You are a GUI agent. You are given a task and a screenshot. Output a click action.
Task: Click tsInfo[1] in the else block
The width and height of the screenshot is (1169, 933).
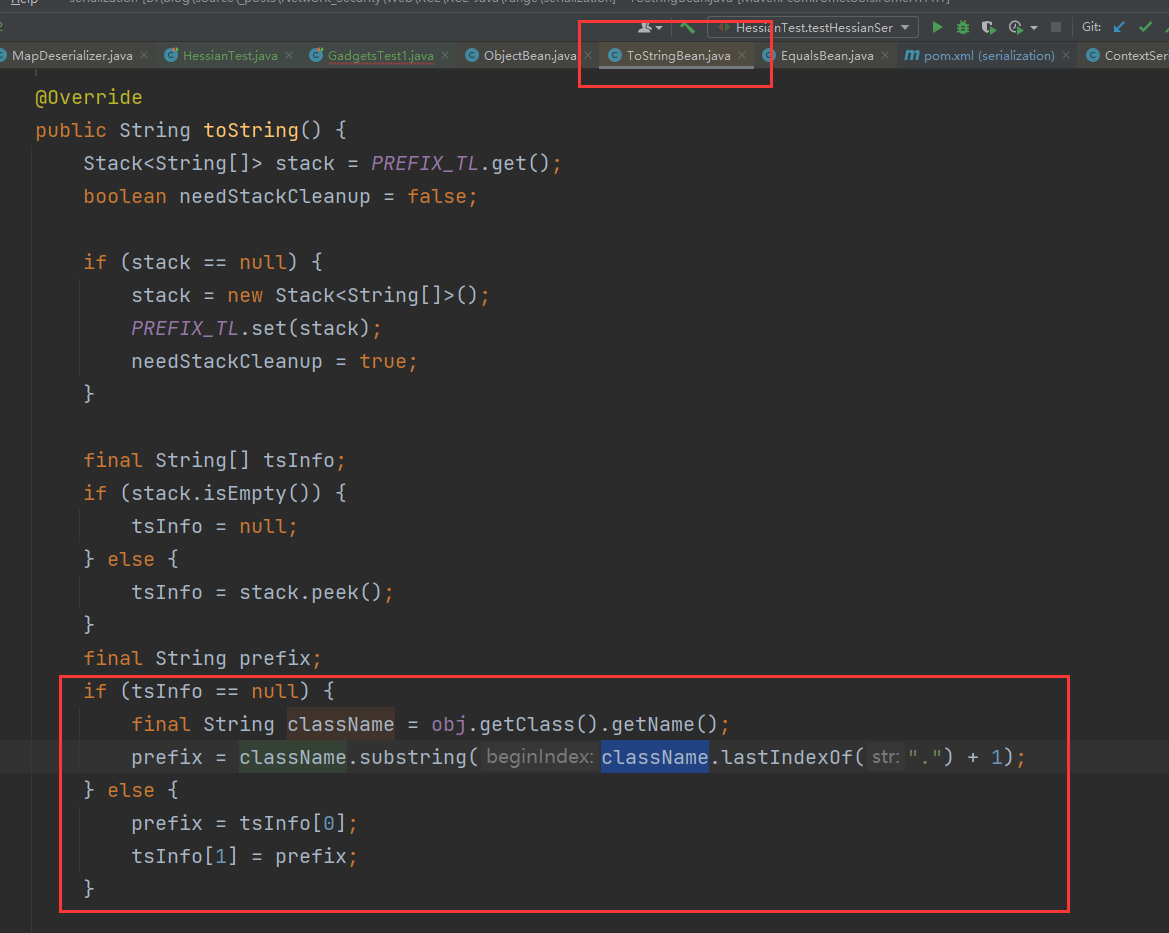[185, 856]
